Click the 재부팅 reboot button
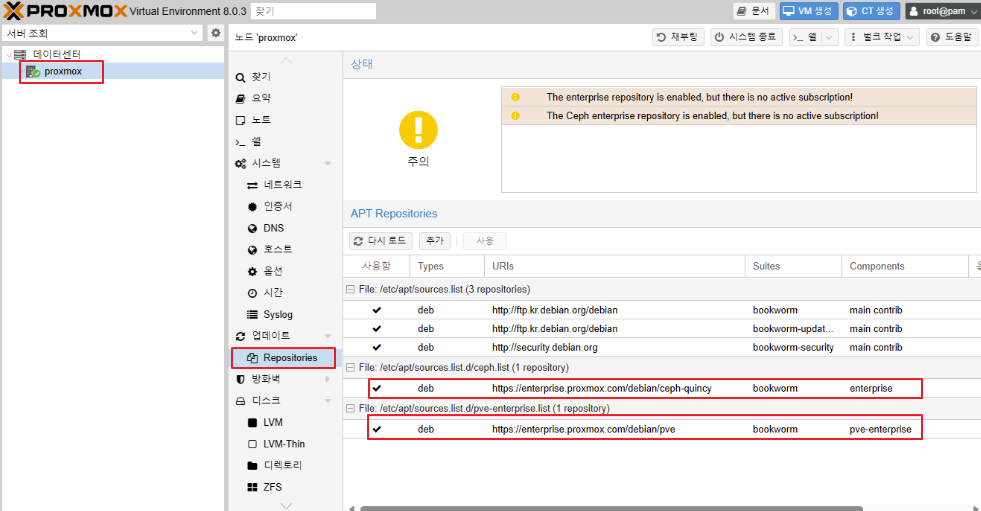981x511 pixels. pyautogui.click(x=678, y=38)
